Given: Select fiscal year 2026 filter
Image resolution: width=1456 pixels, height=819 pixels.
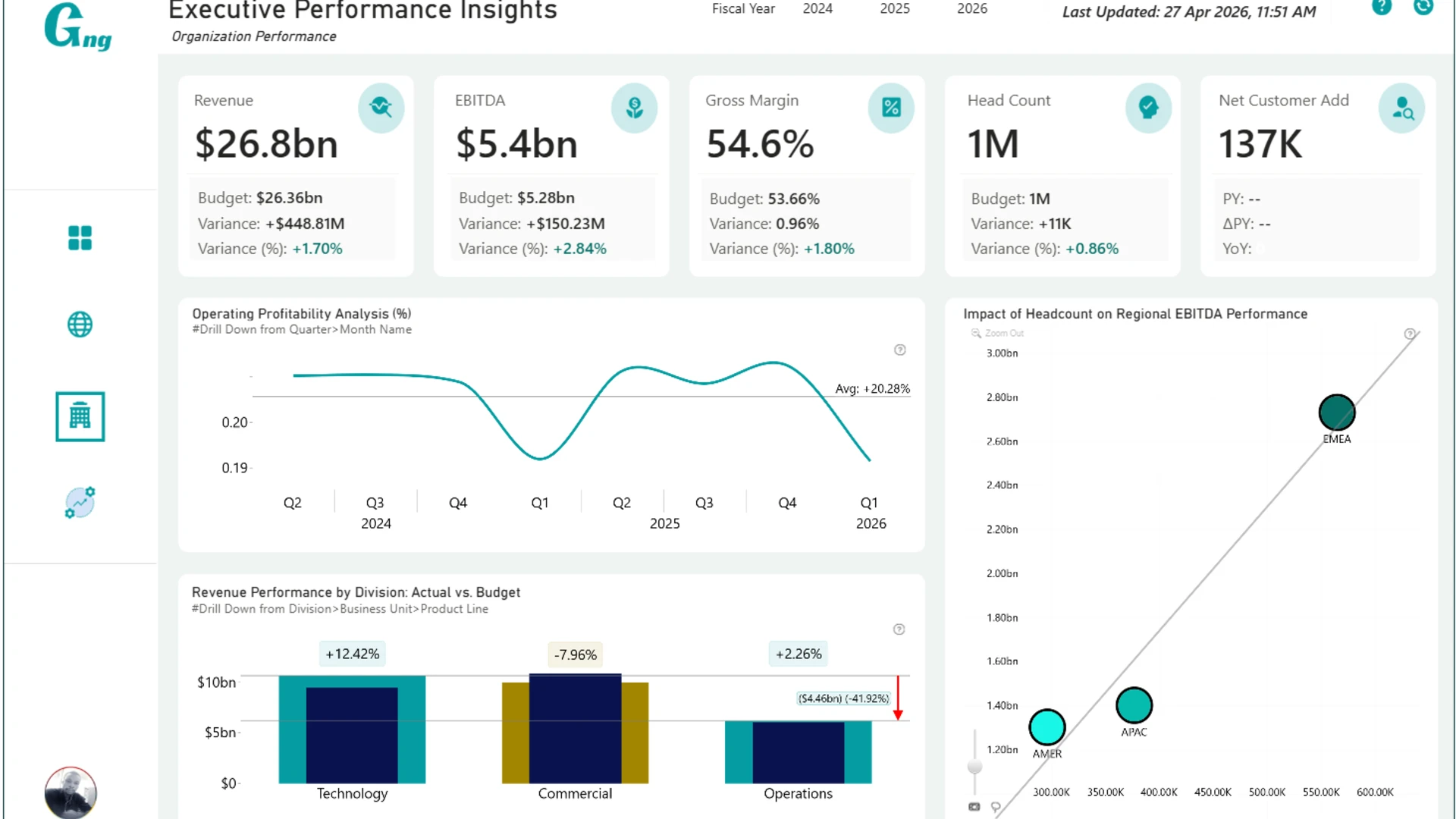Looking at the screenshot, I should tap(972, 9).
